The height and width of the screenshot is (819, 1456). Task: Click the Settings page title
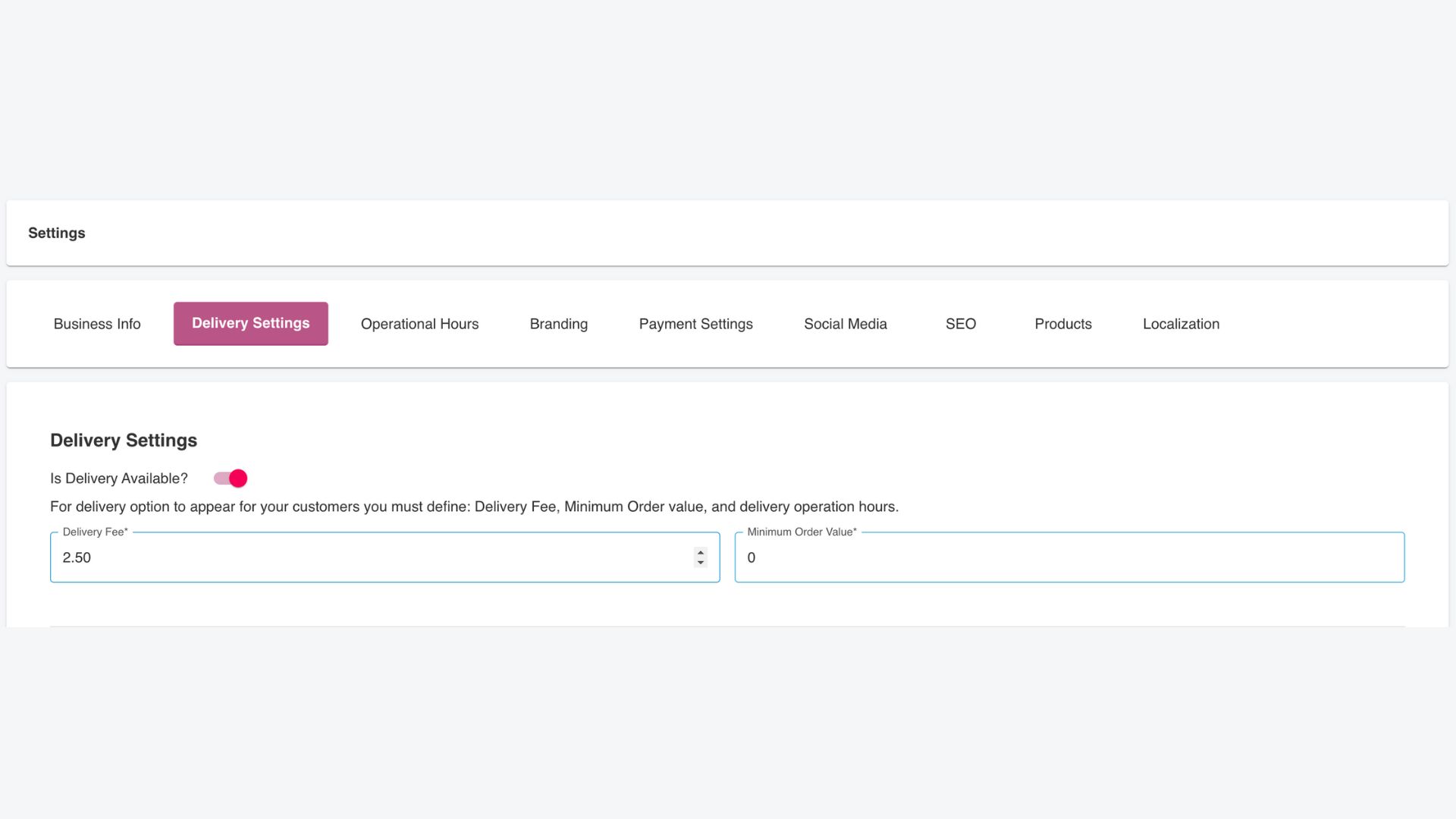(x=57, y=234)
